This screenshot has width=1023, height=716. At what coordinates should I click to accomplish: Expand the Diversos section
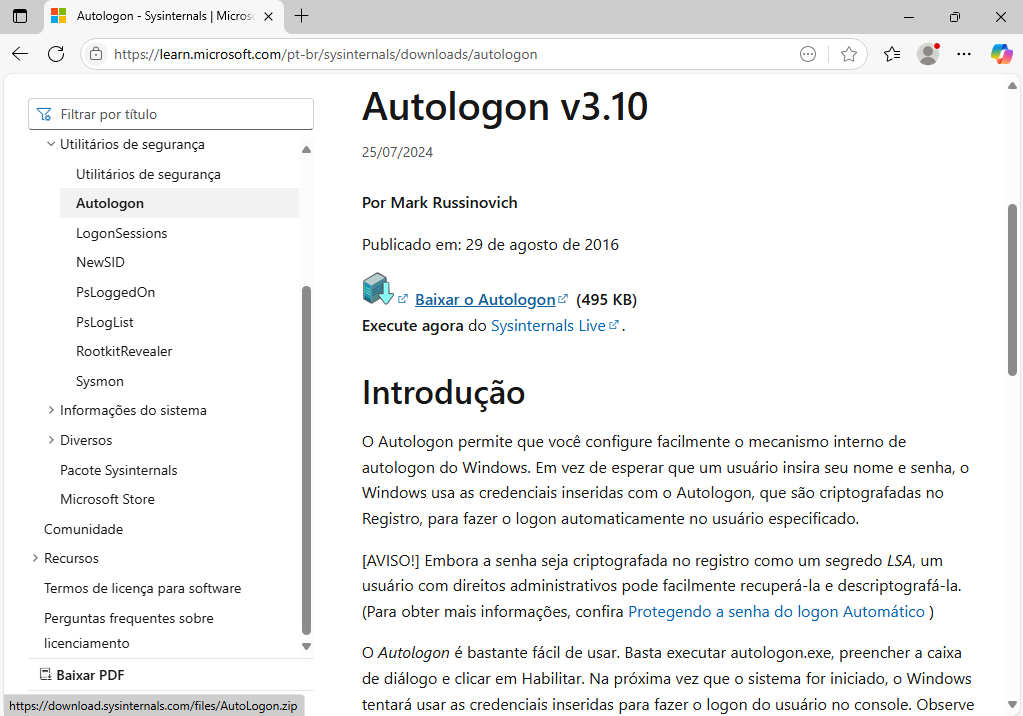[x=51, y=440]
